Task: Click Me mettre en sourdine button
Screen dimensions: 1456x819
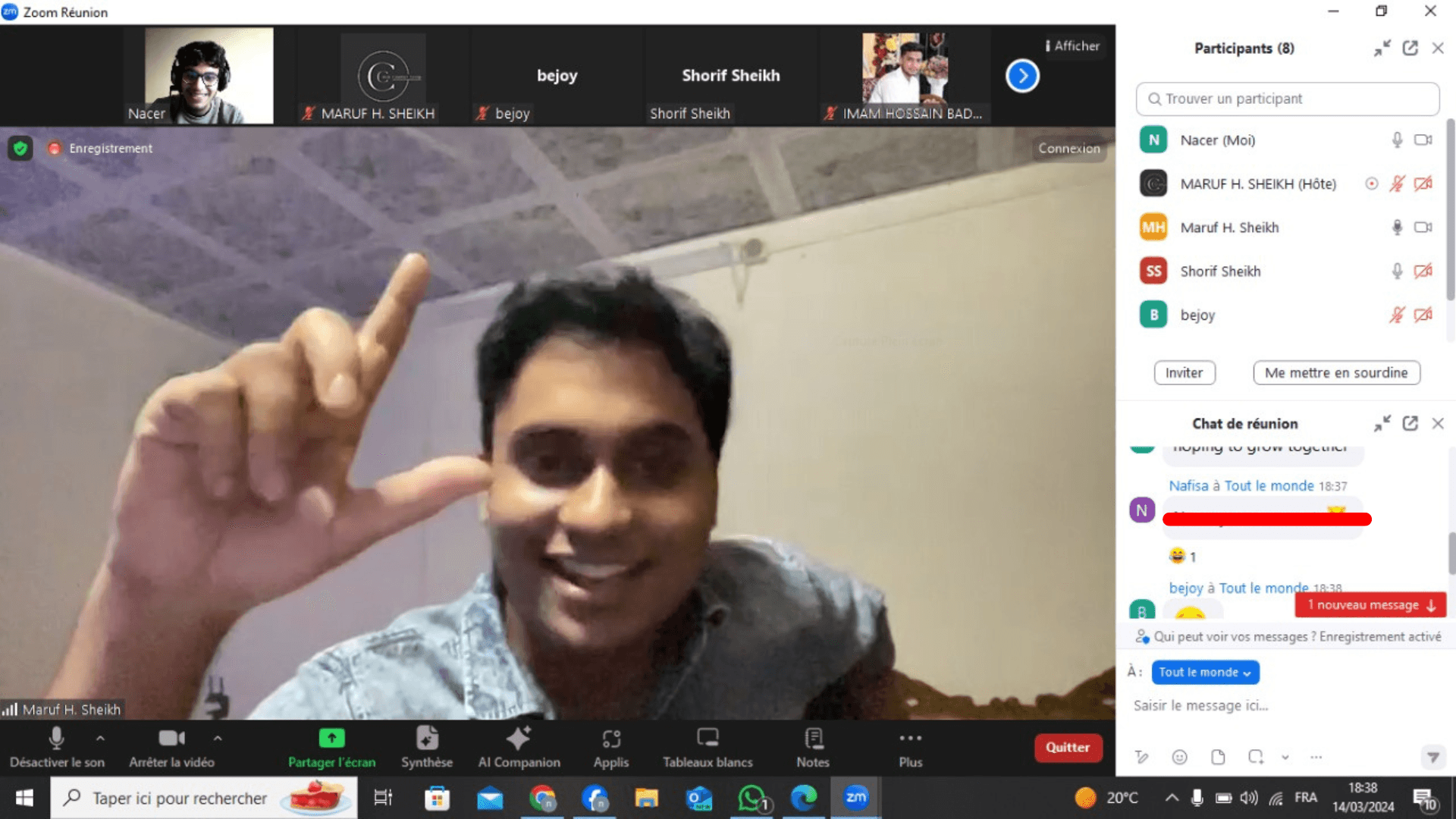Action: click(1336, 372)
